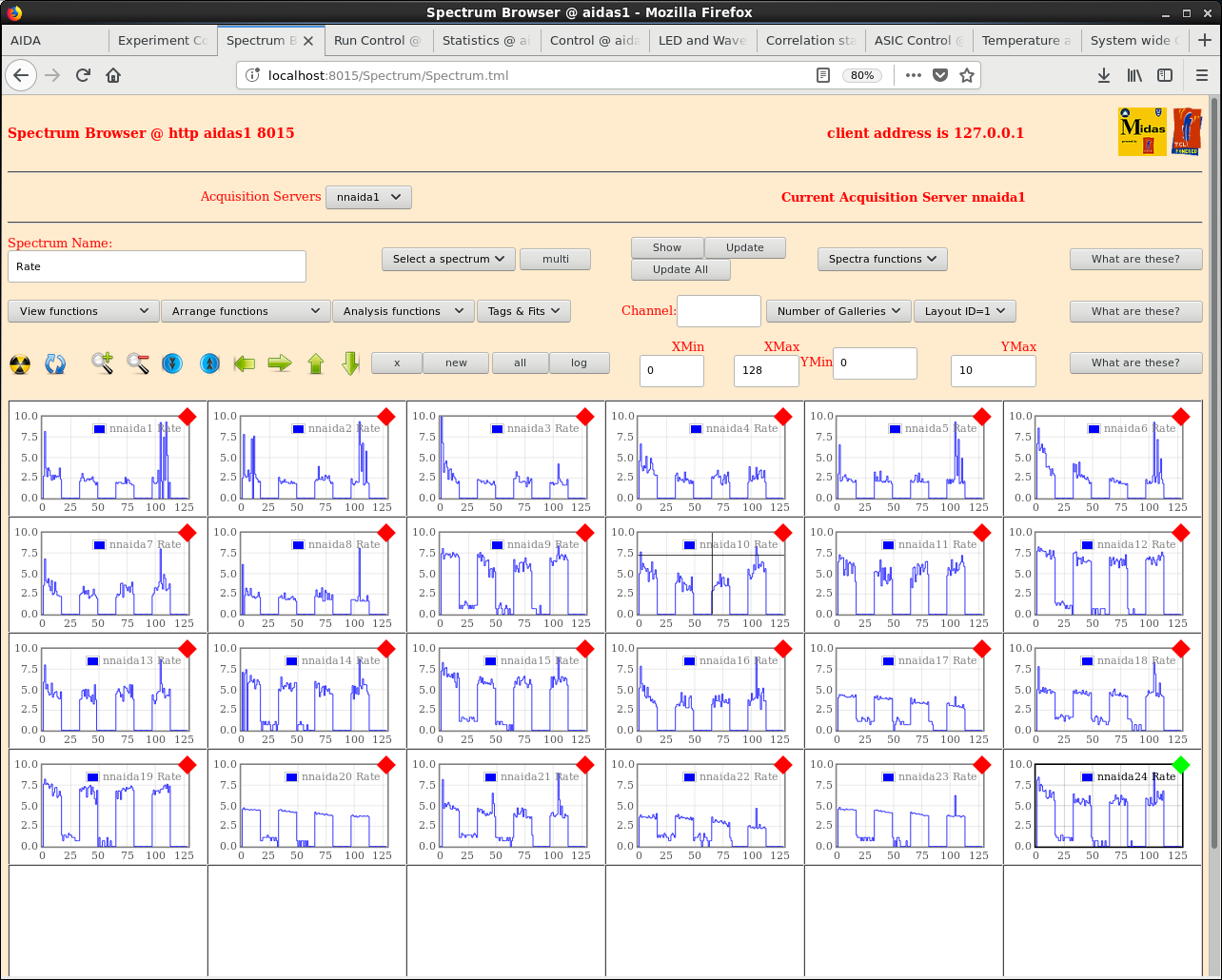The height and width of the screenshot is (980, 1222).
Task: Click the green left arrow icon
Action: 245,363
